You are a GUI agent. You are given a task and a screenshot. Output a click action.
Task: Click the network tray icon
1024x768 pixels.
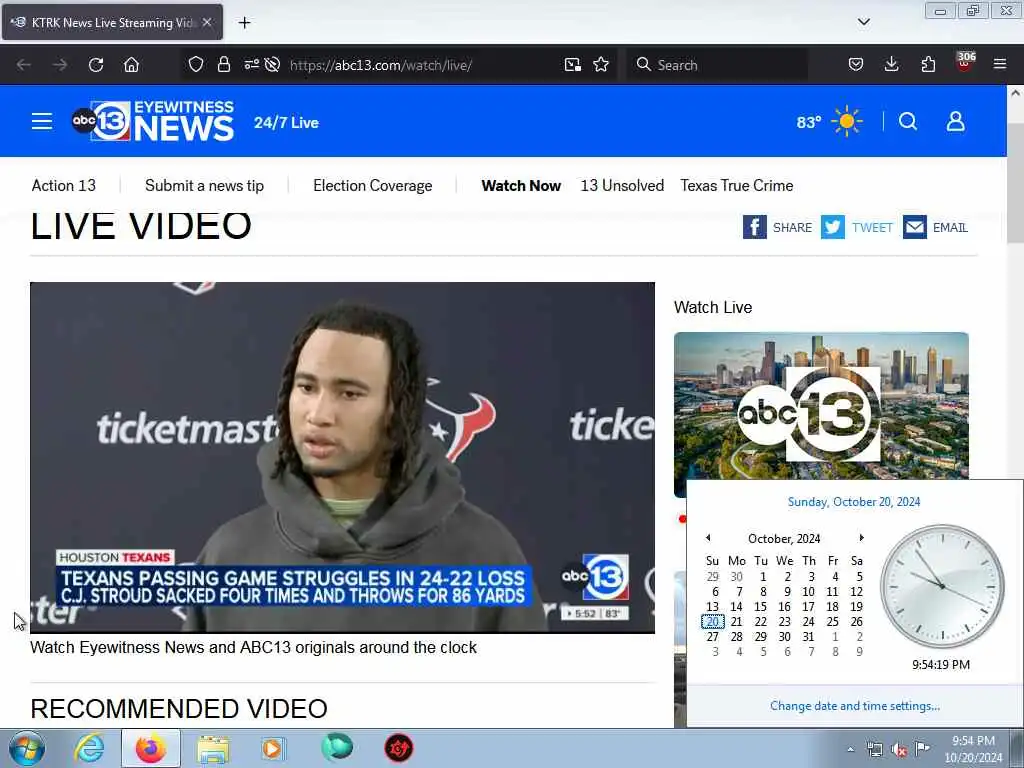click(x=874, y=749)
